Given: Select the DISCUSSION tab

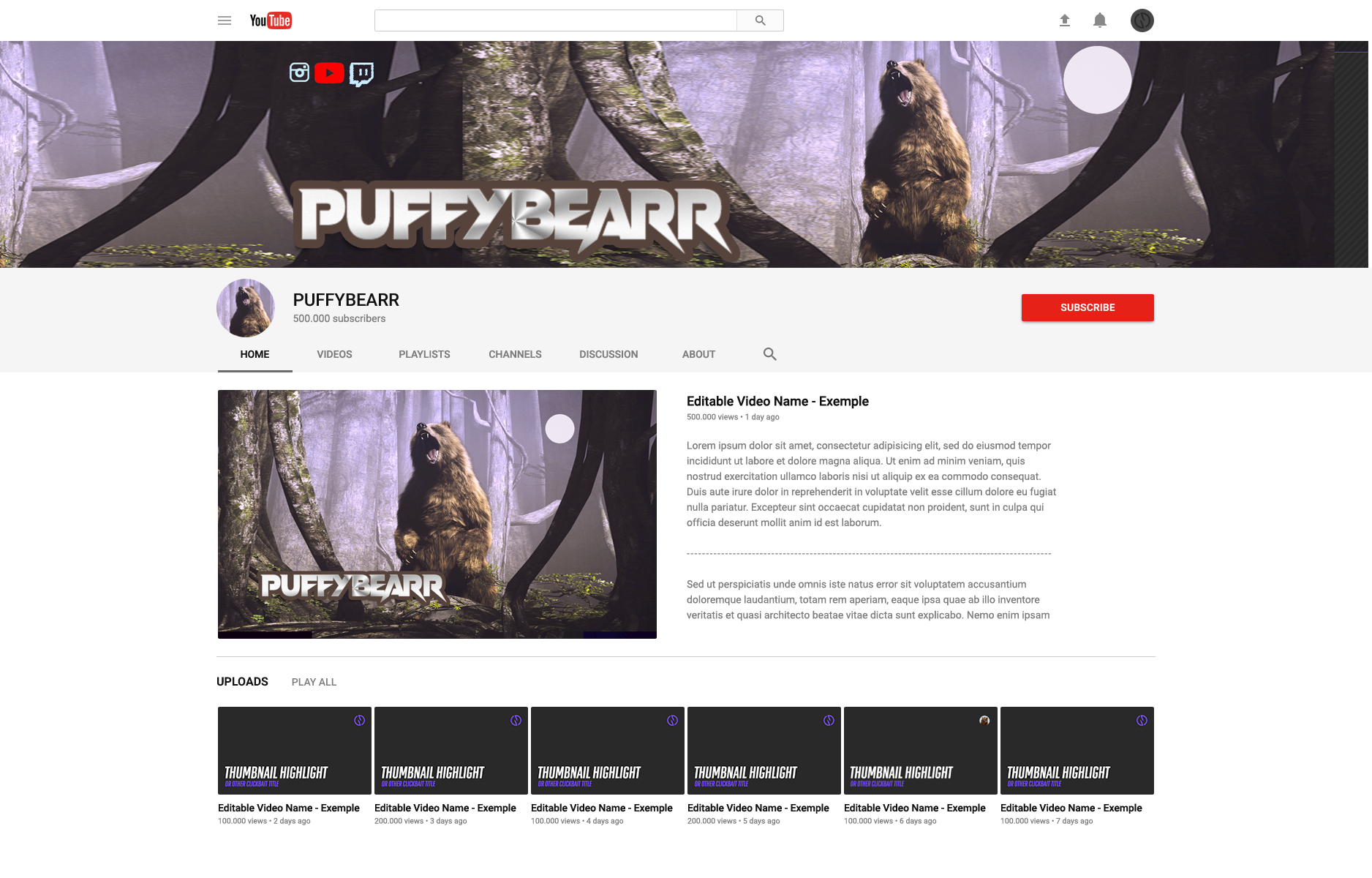Looking at the screenshot, I should tap(608, 354).
